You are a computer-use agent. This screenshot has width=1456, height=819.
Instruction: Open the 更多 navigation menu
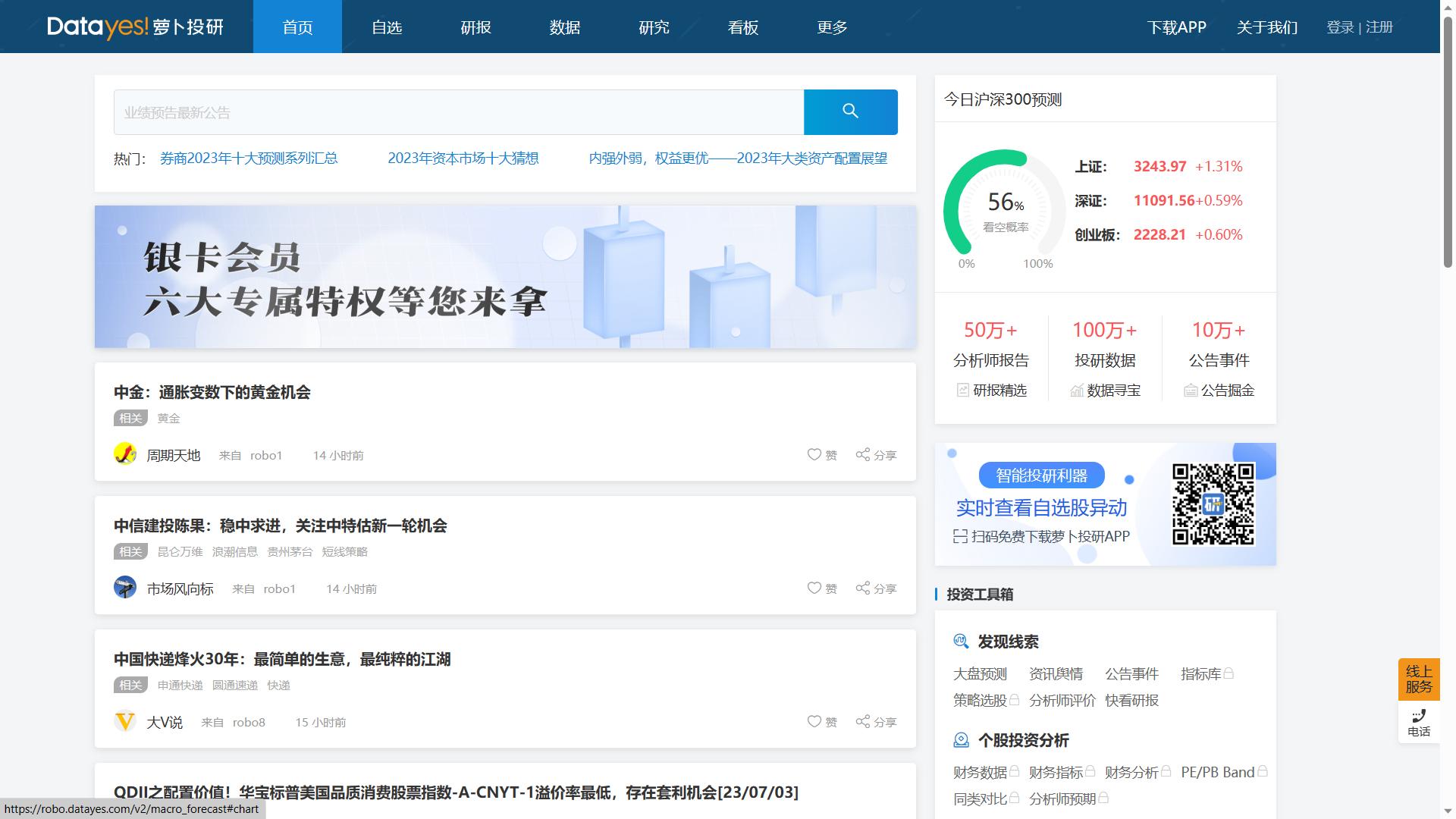(x=830, y=27)
